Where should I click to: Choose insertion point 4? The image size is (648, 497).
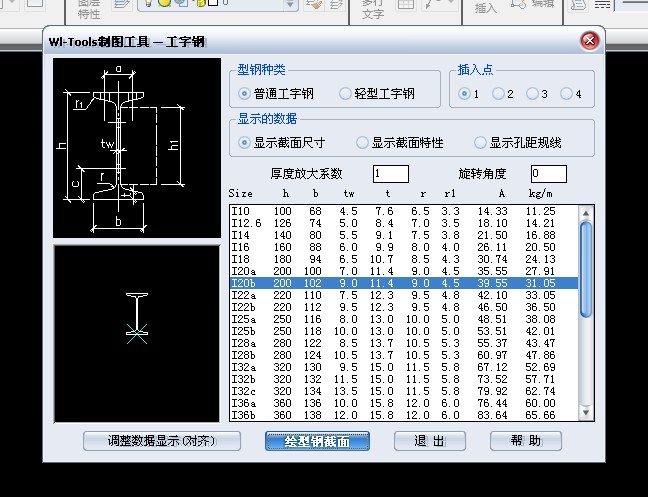point(571,94)
